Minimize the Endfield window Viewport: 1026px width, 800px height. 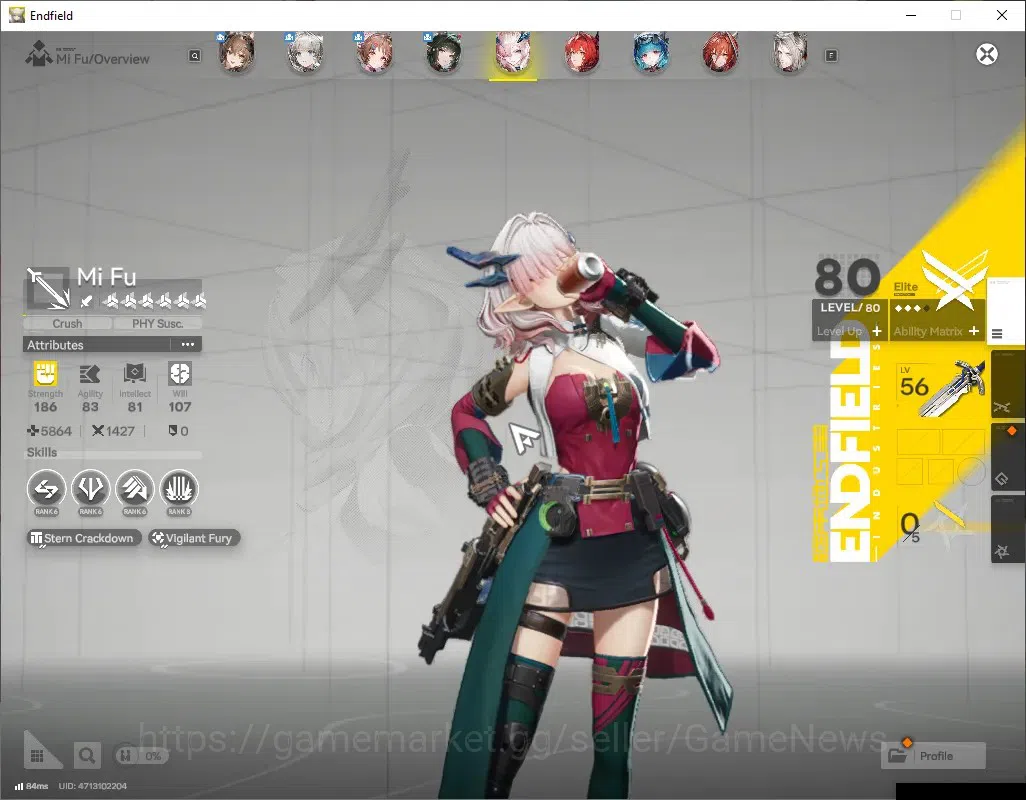click(910, 15)
